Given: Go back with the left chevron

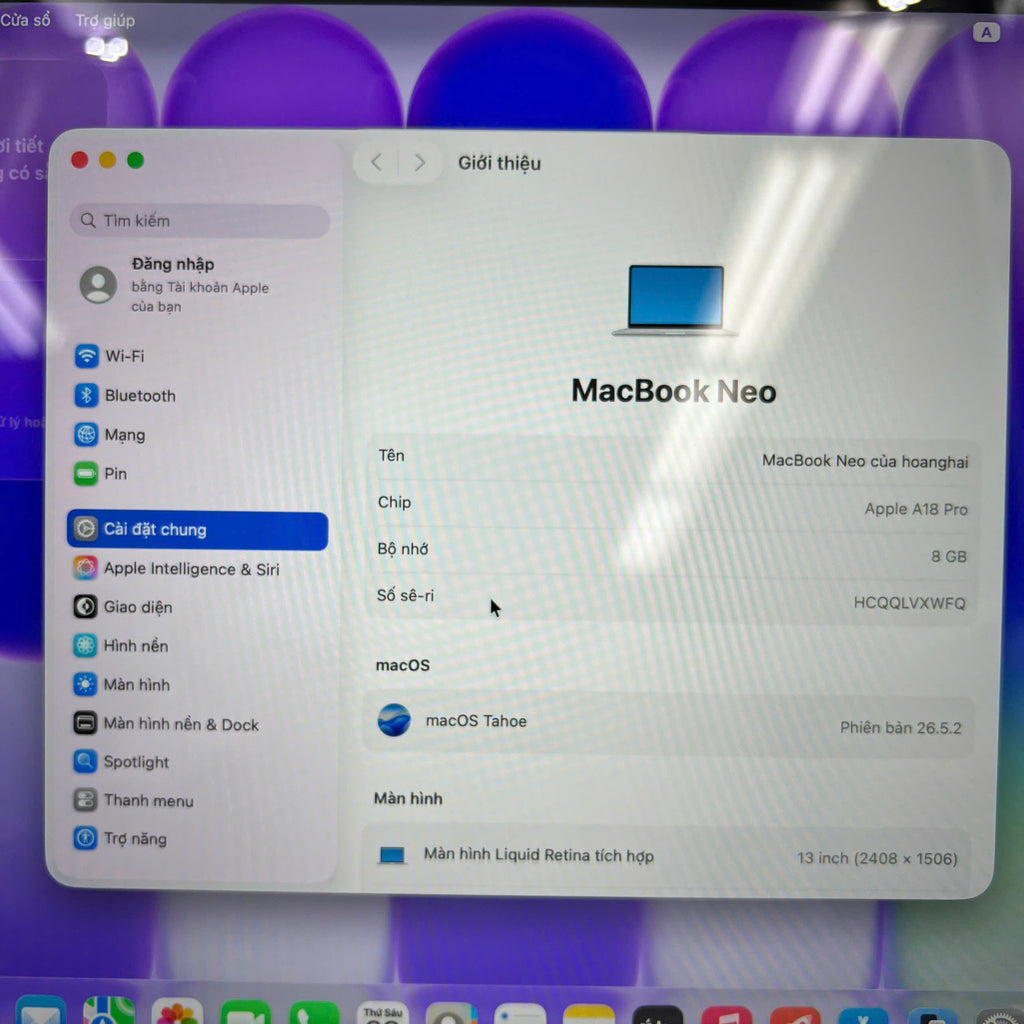Looking at the screenshot, I should click(376, 162).
